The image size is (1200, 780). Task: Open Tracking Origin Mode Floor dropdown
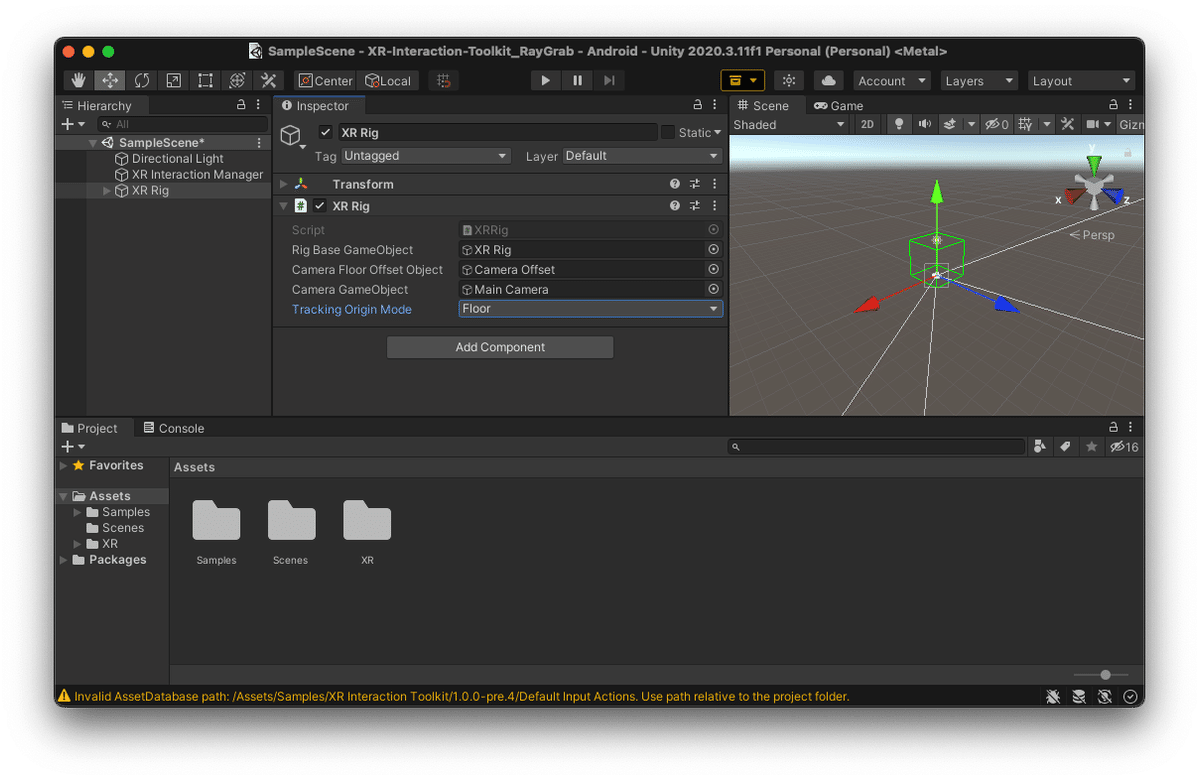point(590,309)
